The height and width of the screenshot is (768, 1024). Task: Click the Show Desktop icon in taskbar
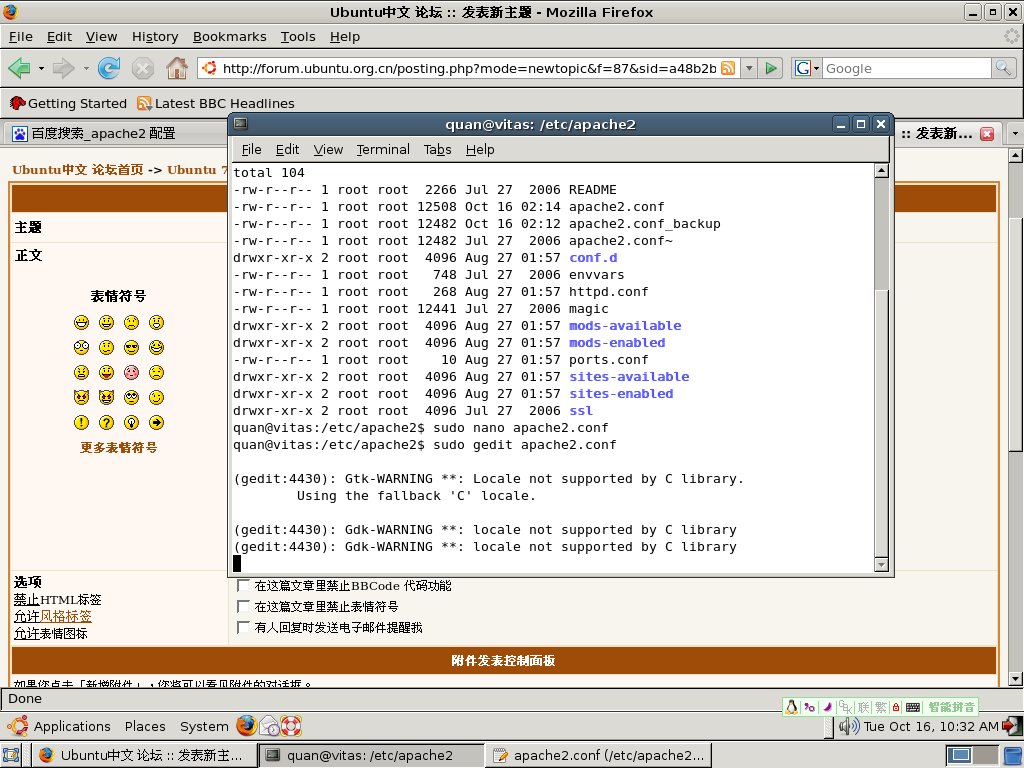click(11, 755)
